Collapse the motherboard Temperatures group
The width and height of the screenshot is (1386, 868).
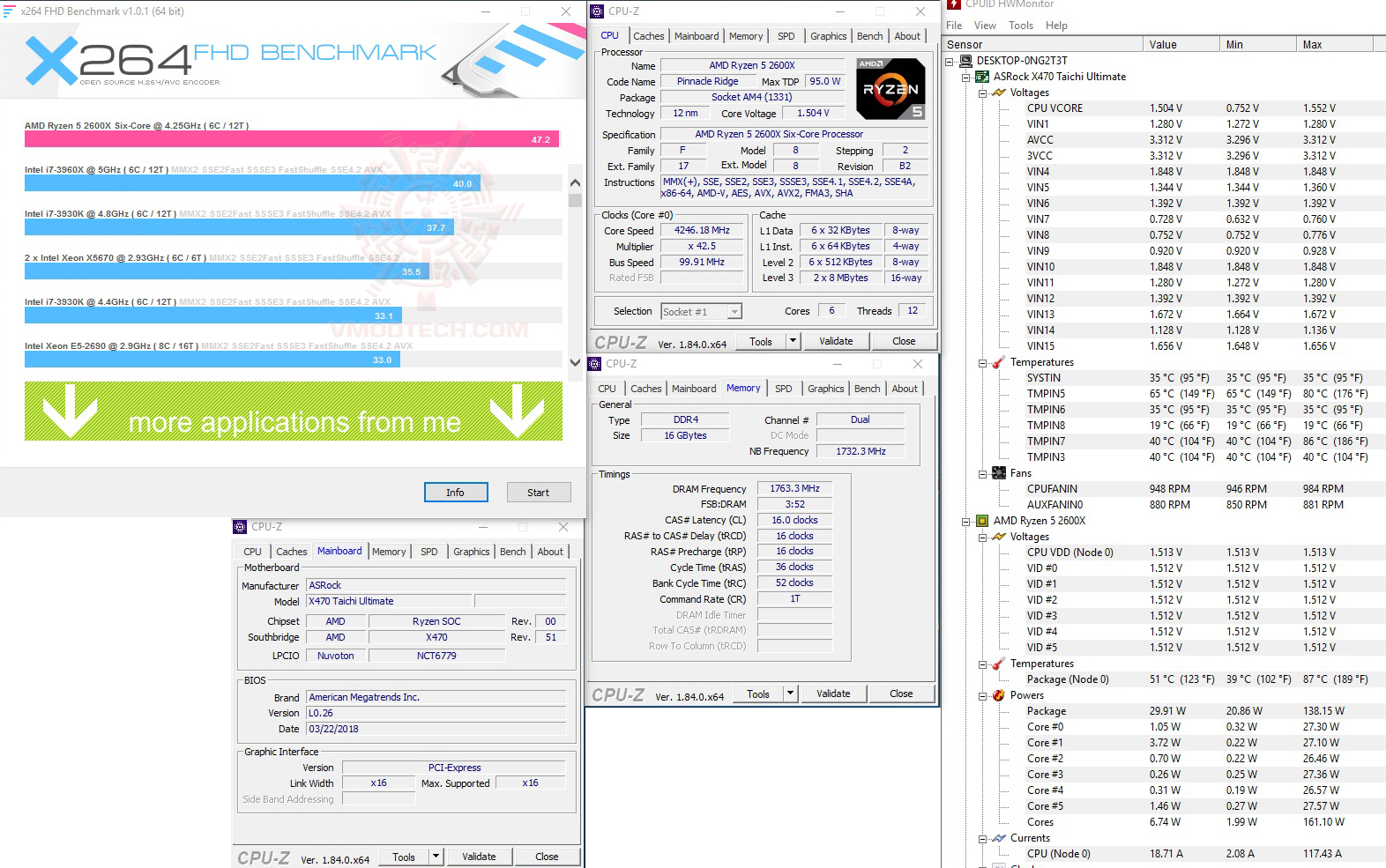pyautogui.click(x=982, y=363)
